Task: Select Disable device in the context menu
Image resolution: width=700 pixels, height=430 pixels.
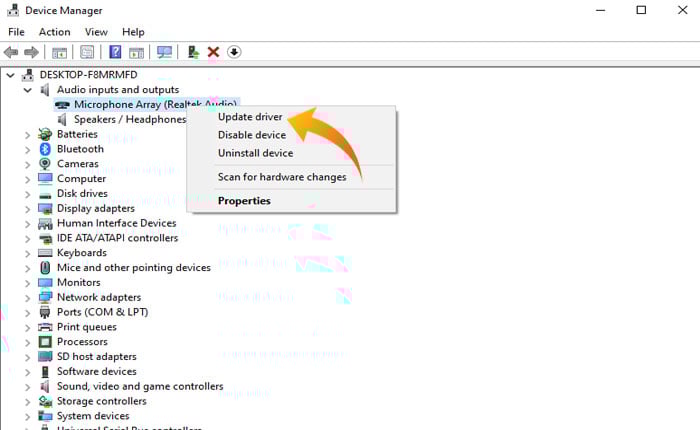Action: tap(252, 135)
